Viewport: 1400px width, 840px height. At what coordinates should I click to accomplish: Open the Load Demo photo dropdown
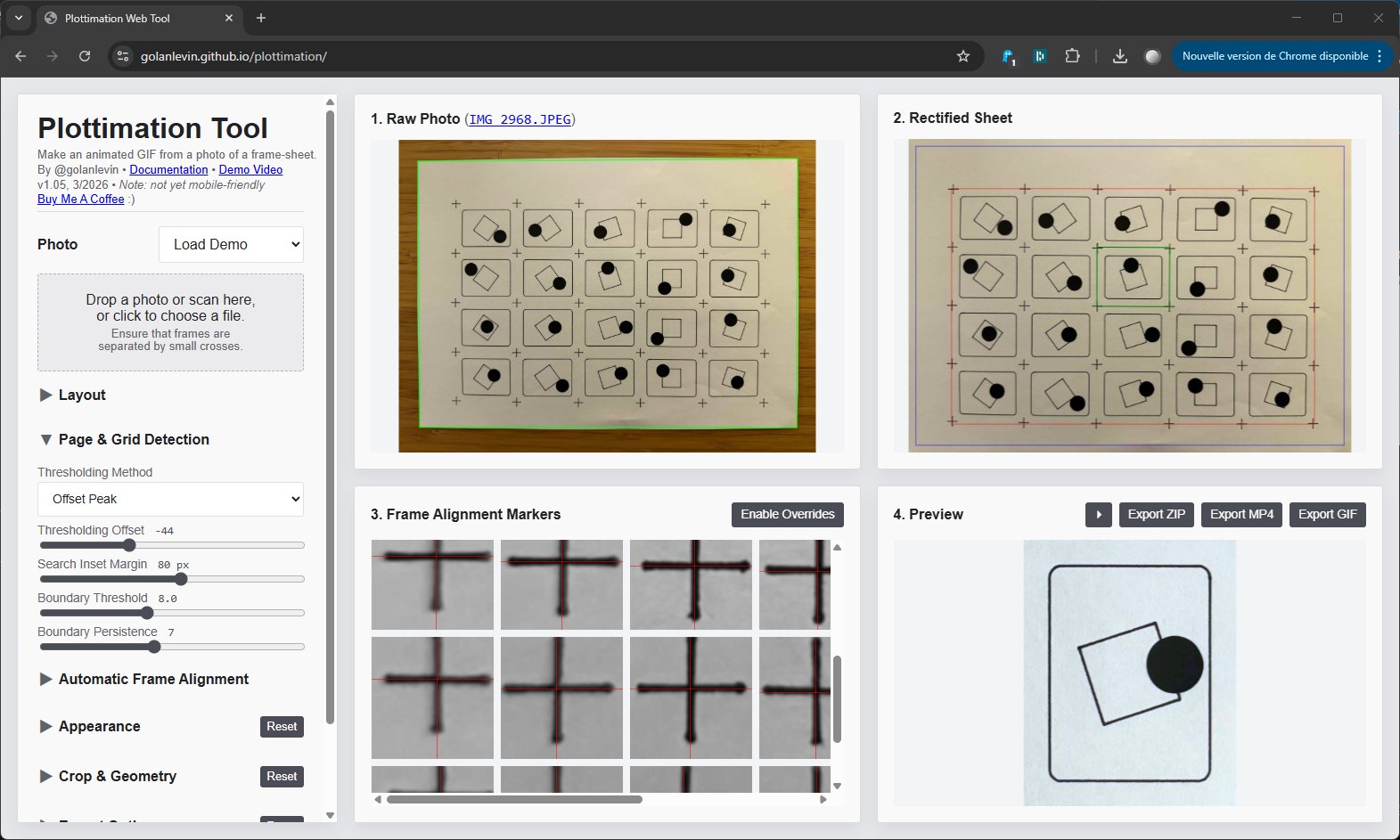231,245
